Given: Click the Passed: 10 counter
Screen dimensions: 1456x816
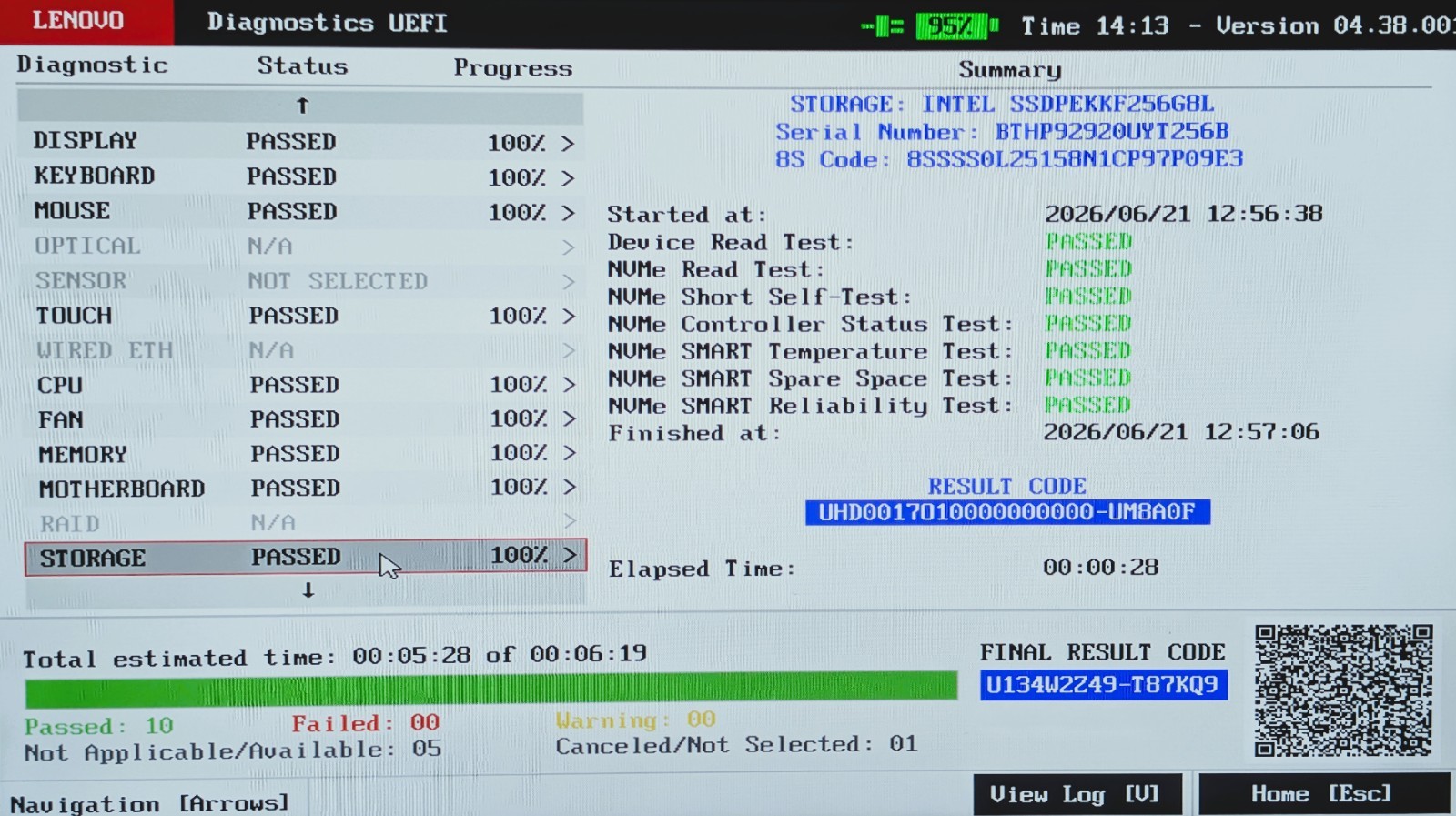Looking at the screenshot, I should 98,726.
